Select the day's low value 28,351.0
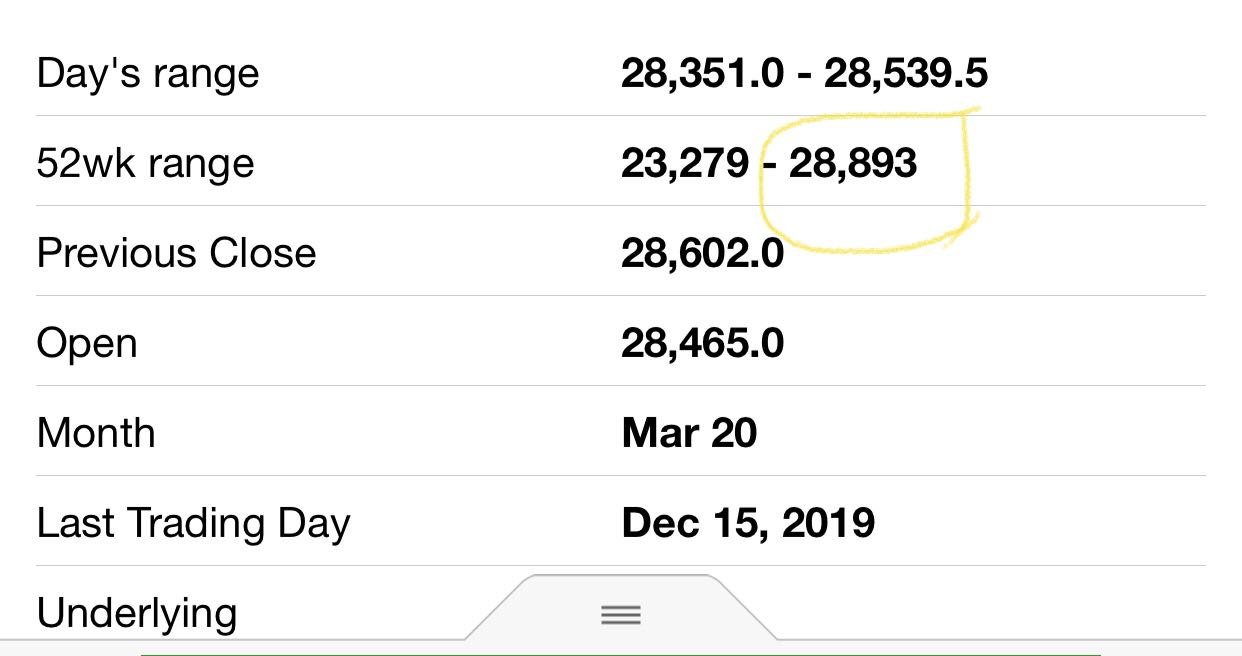1242x656 pixels. (x=702, y=73)
